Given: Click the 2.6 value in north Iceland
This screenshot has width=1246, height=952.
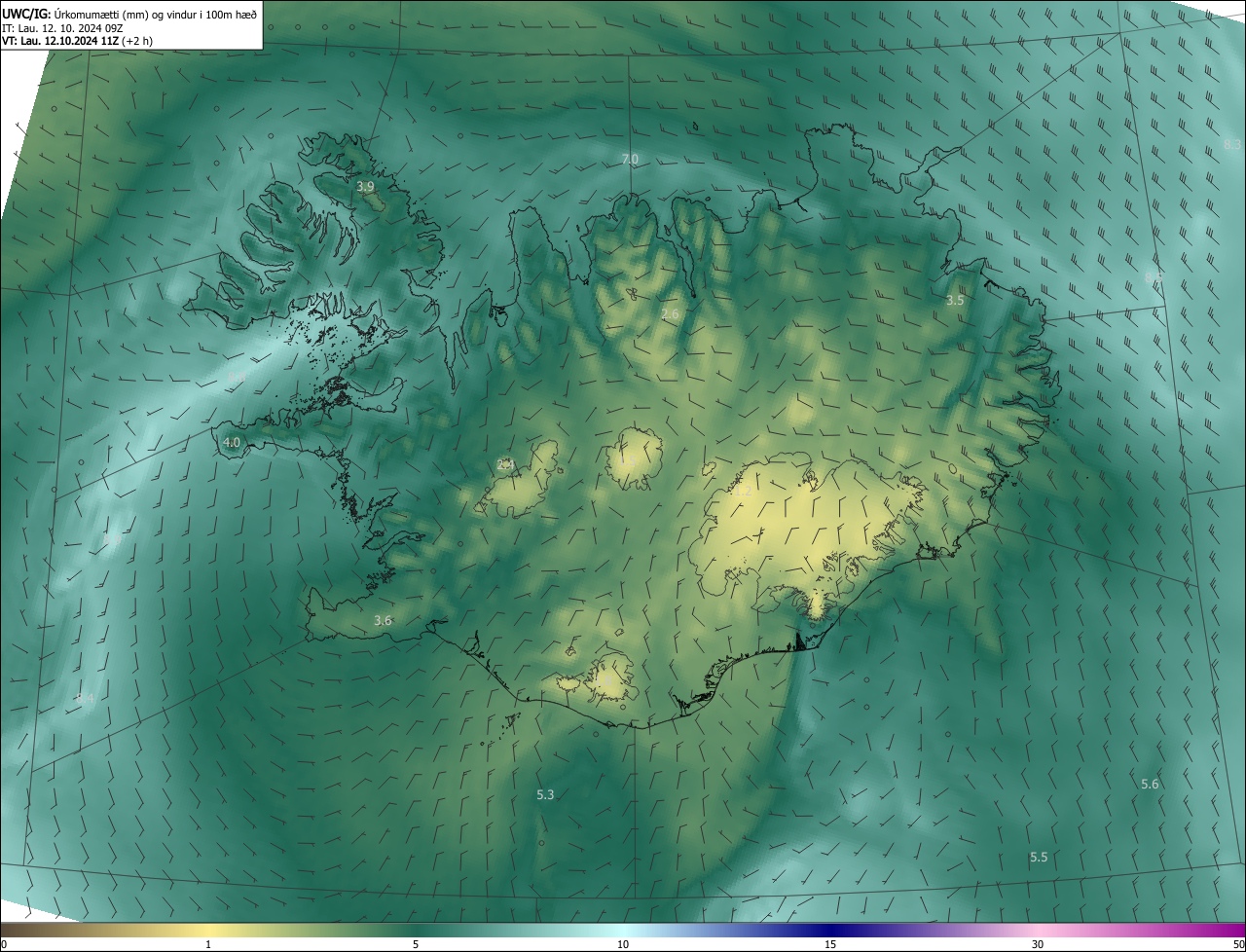Looking at the screenshot, I should pos(670,313).
